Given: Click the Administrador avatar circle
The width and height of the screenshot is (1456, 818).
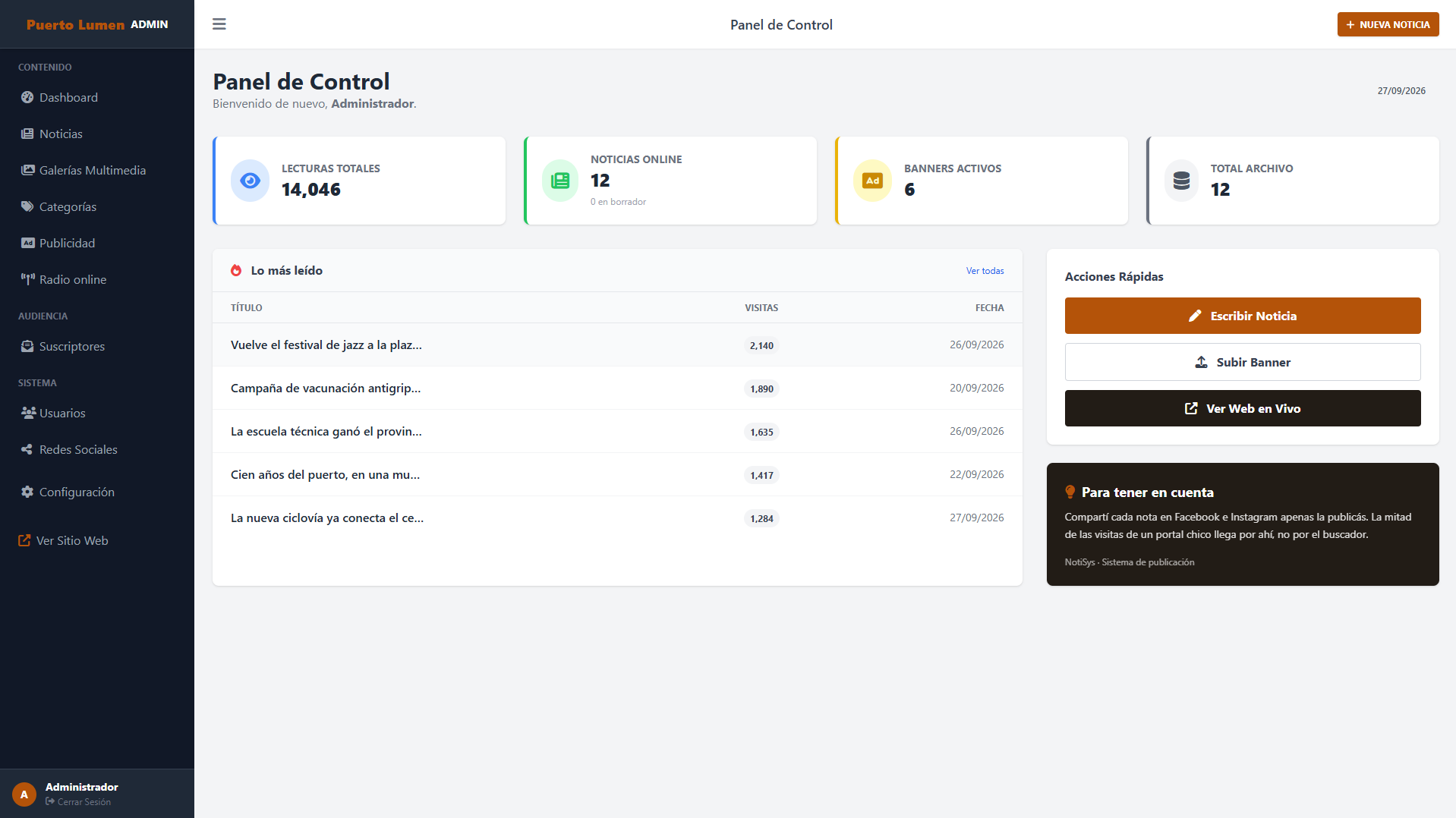Looking at the screenshot, I should [x=24, y=794].
